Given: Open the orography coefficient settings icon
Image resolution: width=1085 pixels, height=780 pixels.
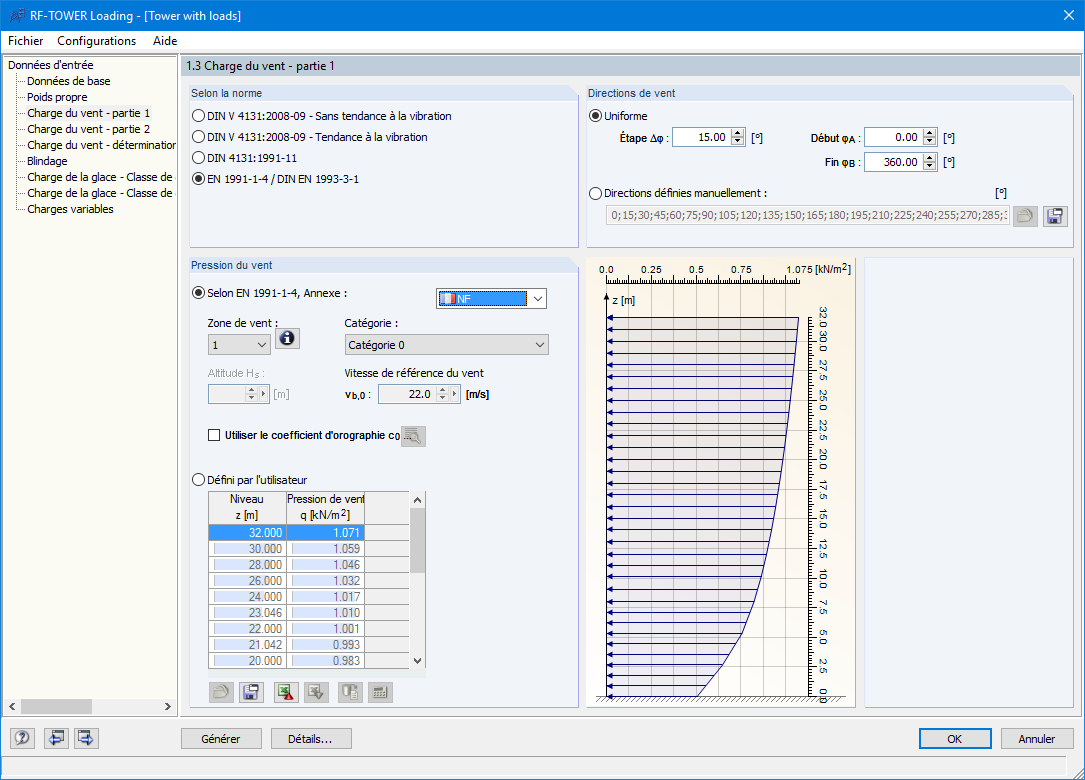Looking at the screenshot, I should [413, 436].
